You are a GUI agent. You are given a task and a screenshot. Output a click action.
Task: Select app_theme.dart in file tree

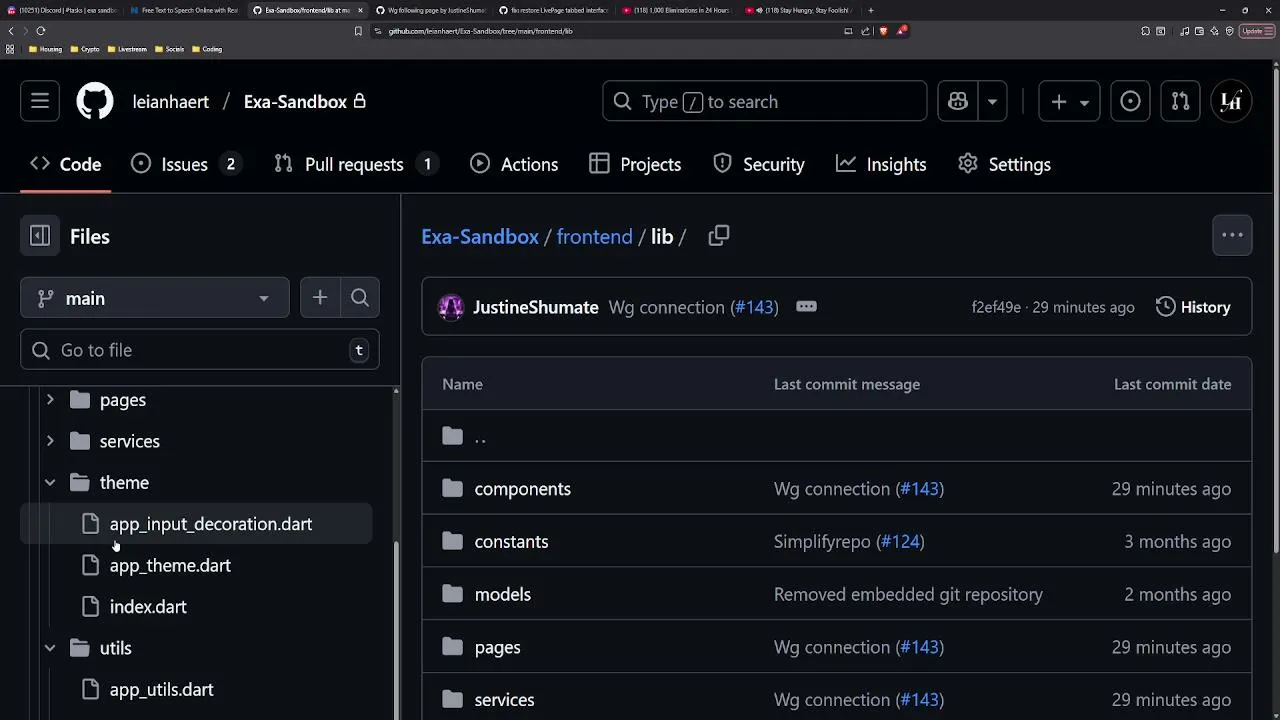pyautogui.click(x=170, y=566)
